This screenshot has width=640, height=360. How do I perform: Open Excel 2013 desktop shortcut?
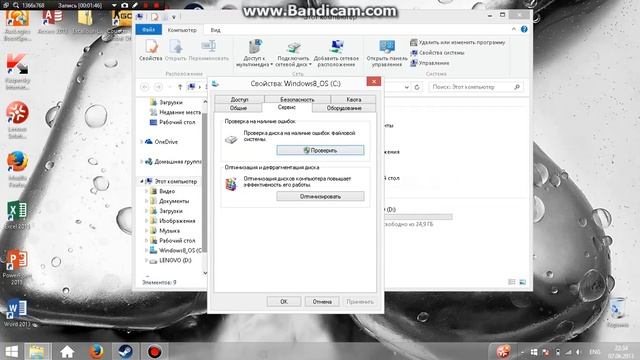coord(17,215)
